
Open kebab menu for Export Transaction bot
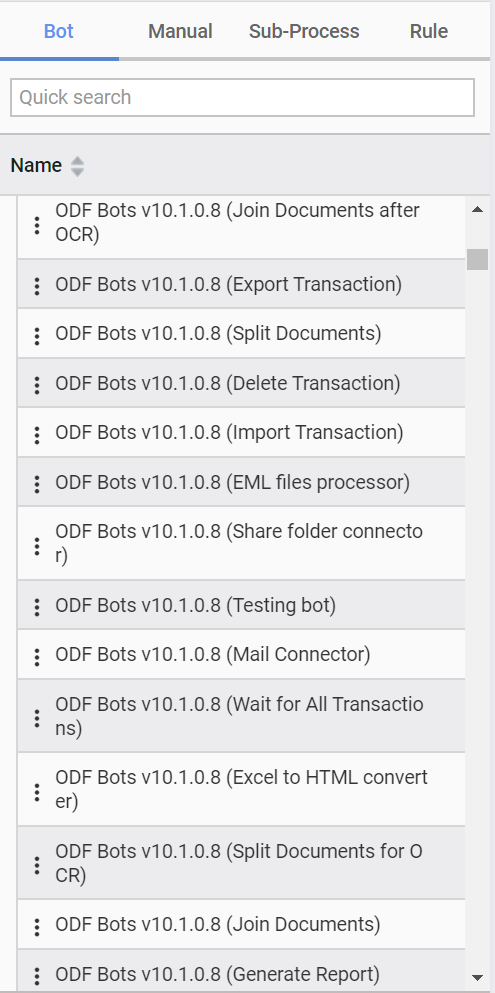pyautogui.click(x=37, y=286)
